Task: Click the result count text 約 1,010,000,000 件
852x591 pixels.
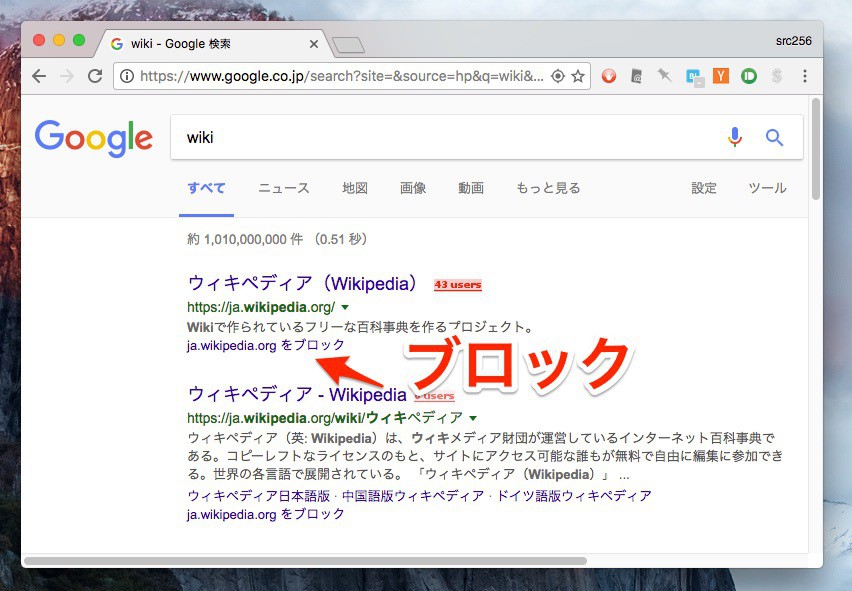Action: pos(245,240)
